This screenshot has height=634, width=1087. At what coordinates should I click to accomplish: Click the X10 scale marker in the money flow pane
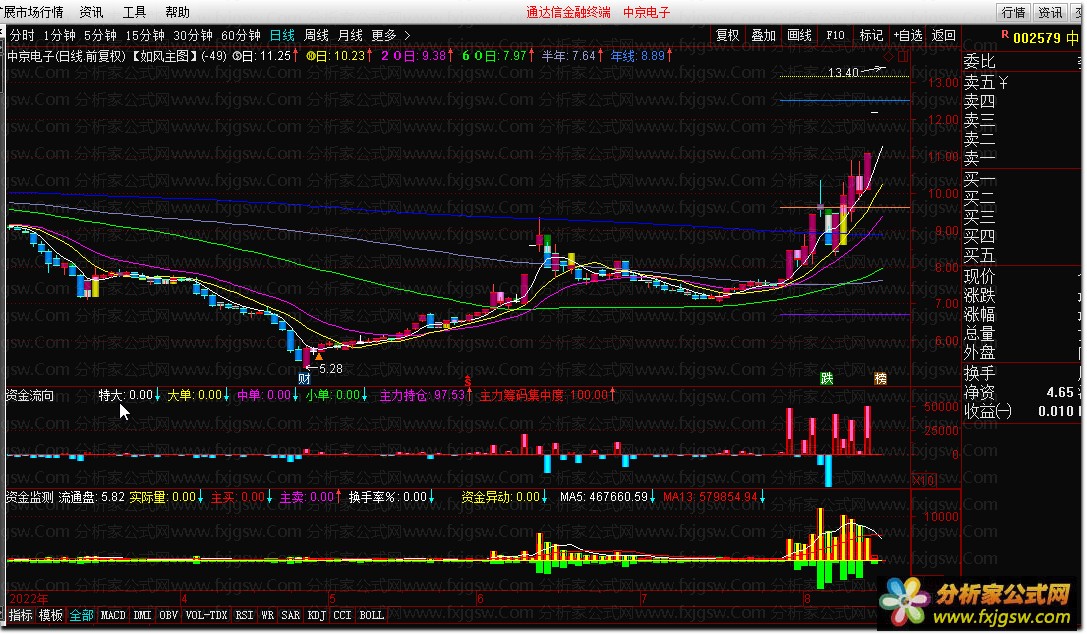click(923, 480)
